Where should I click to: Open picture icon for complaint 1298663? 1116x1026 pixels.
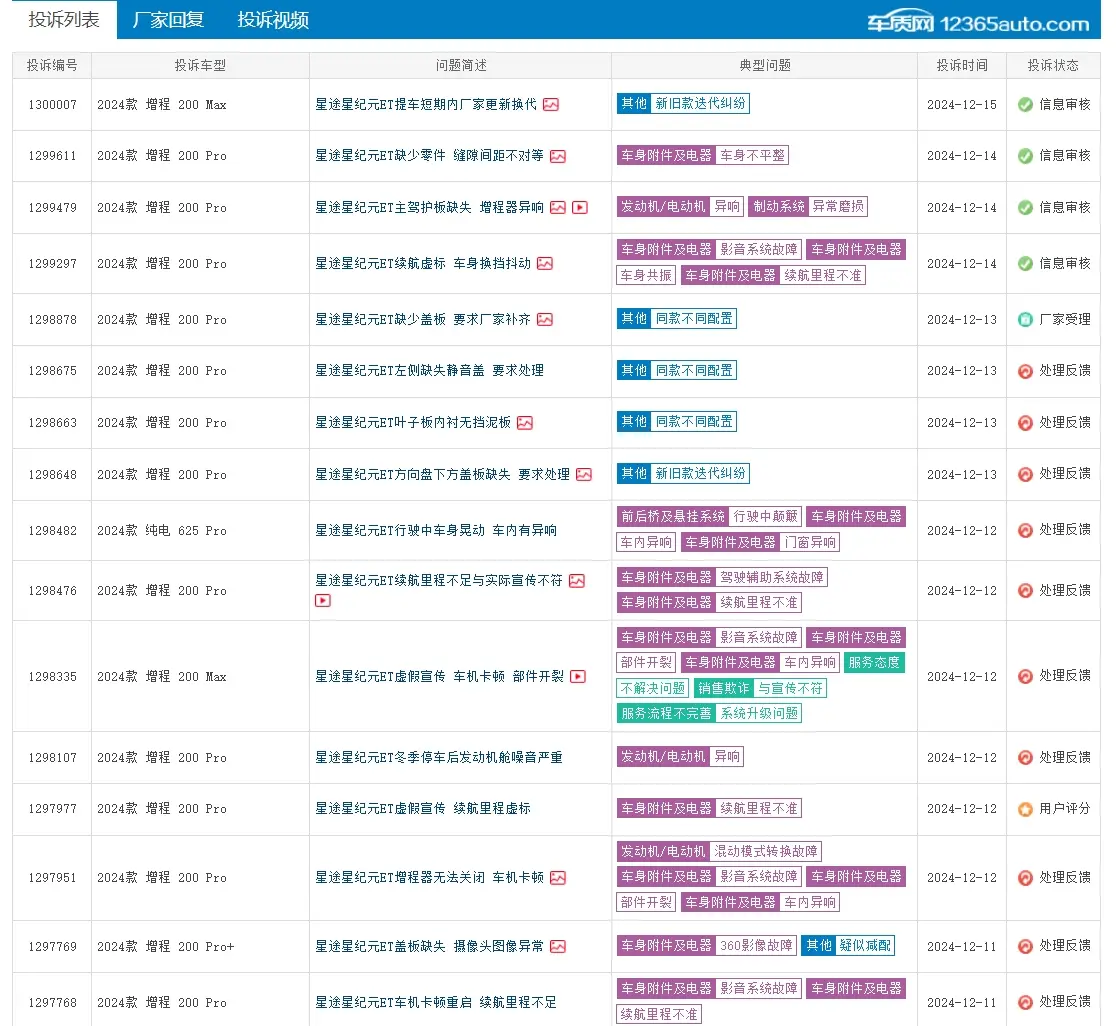pyautogui.click(x=525, y=423)
